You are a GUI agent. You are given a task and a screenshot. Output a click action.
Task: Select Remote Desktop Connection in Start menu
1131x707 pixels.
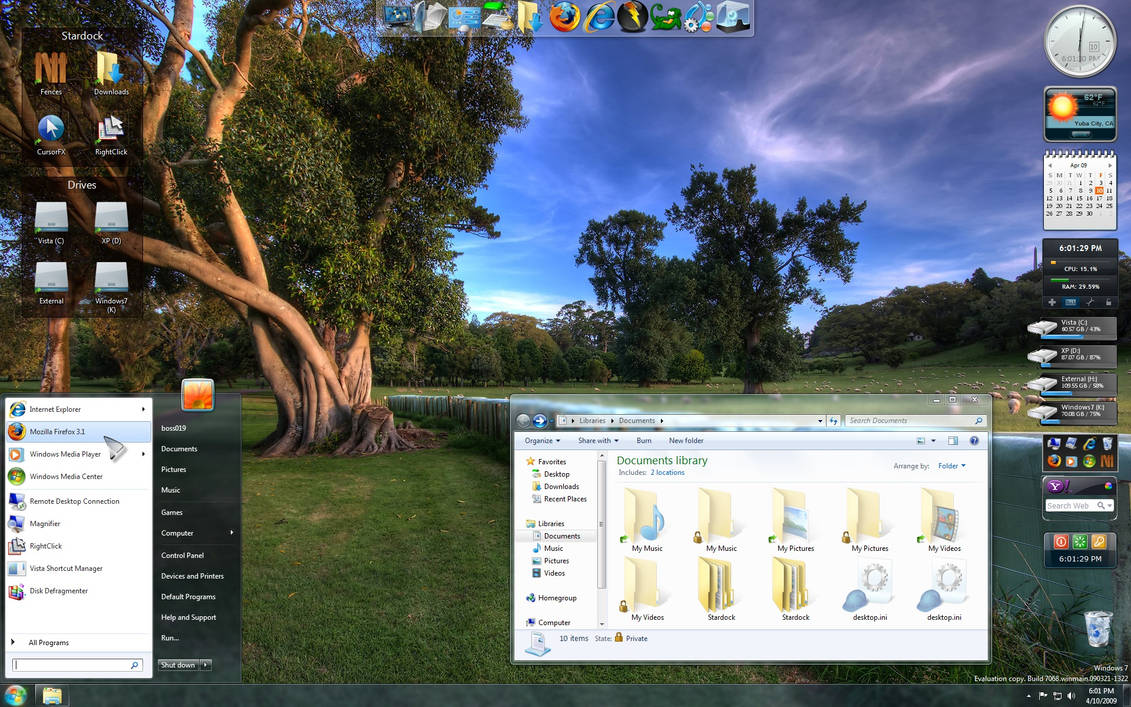tap(78, 501)
